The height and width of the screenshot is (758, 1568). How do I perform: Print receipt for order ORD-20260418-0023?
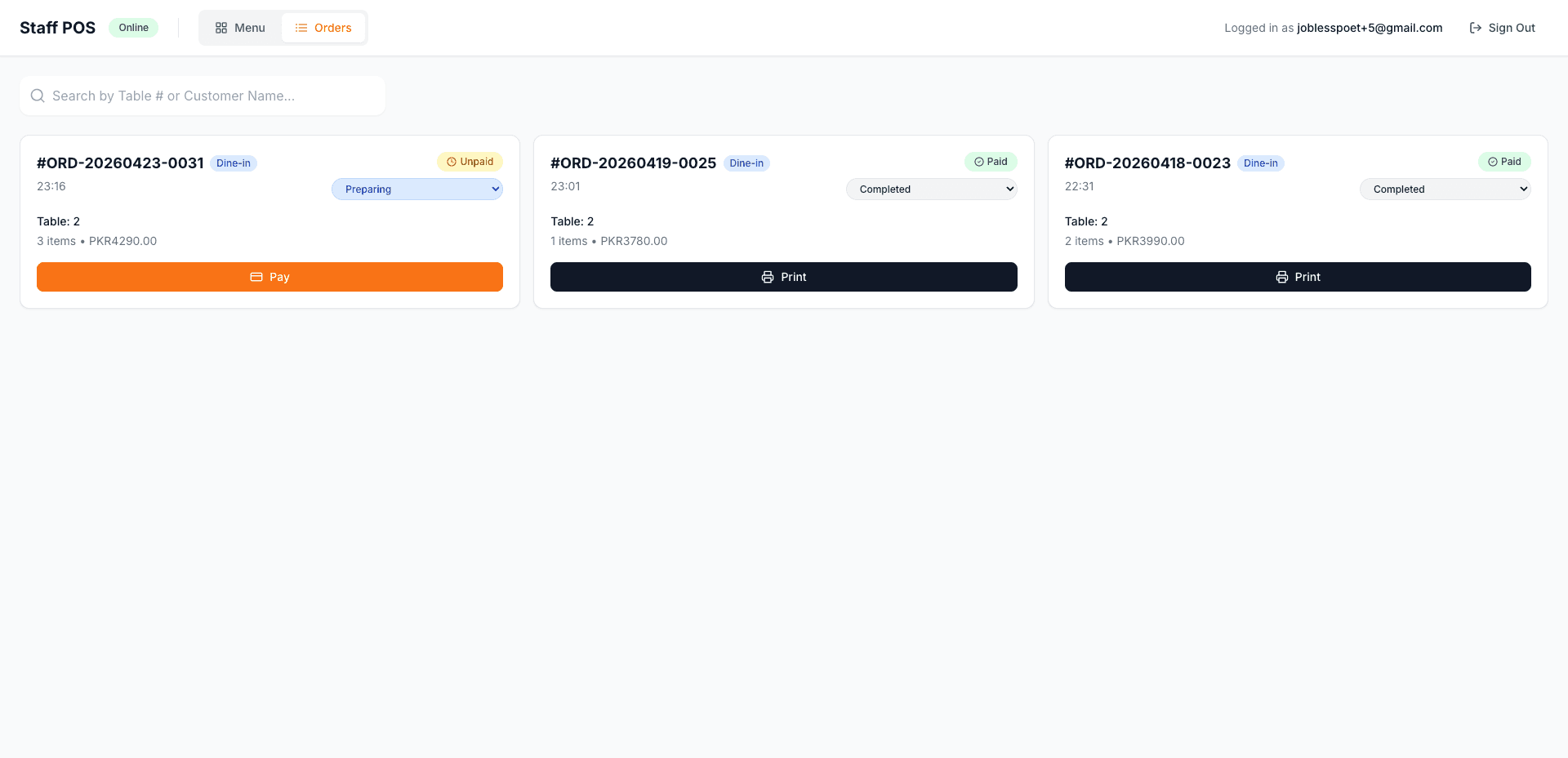(x=1298, y=277)
